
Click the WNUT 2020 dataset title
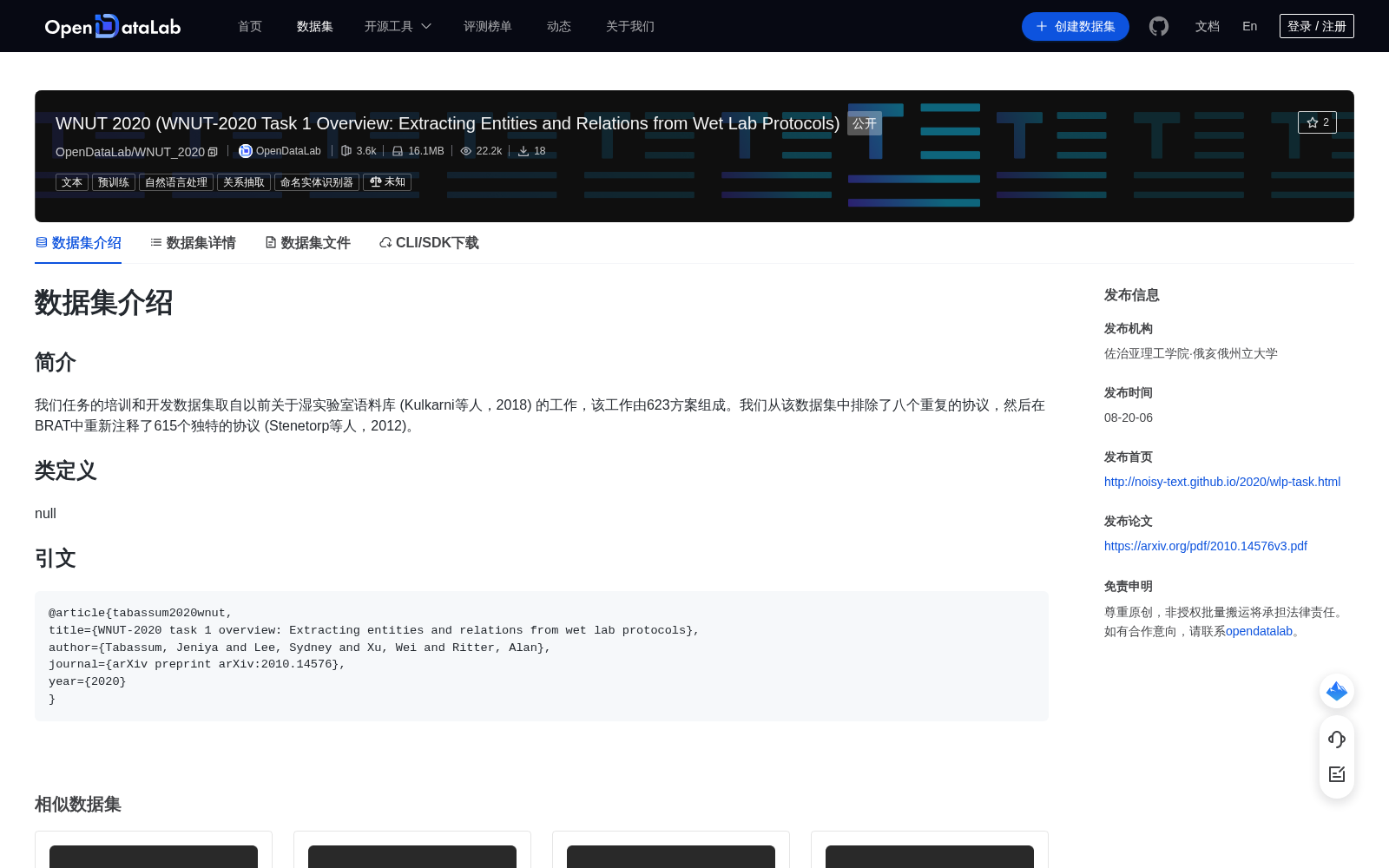[x=448, y=123]
